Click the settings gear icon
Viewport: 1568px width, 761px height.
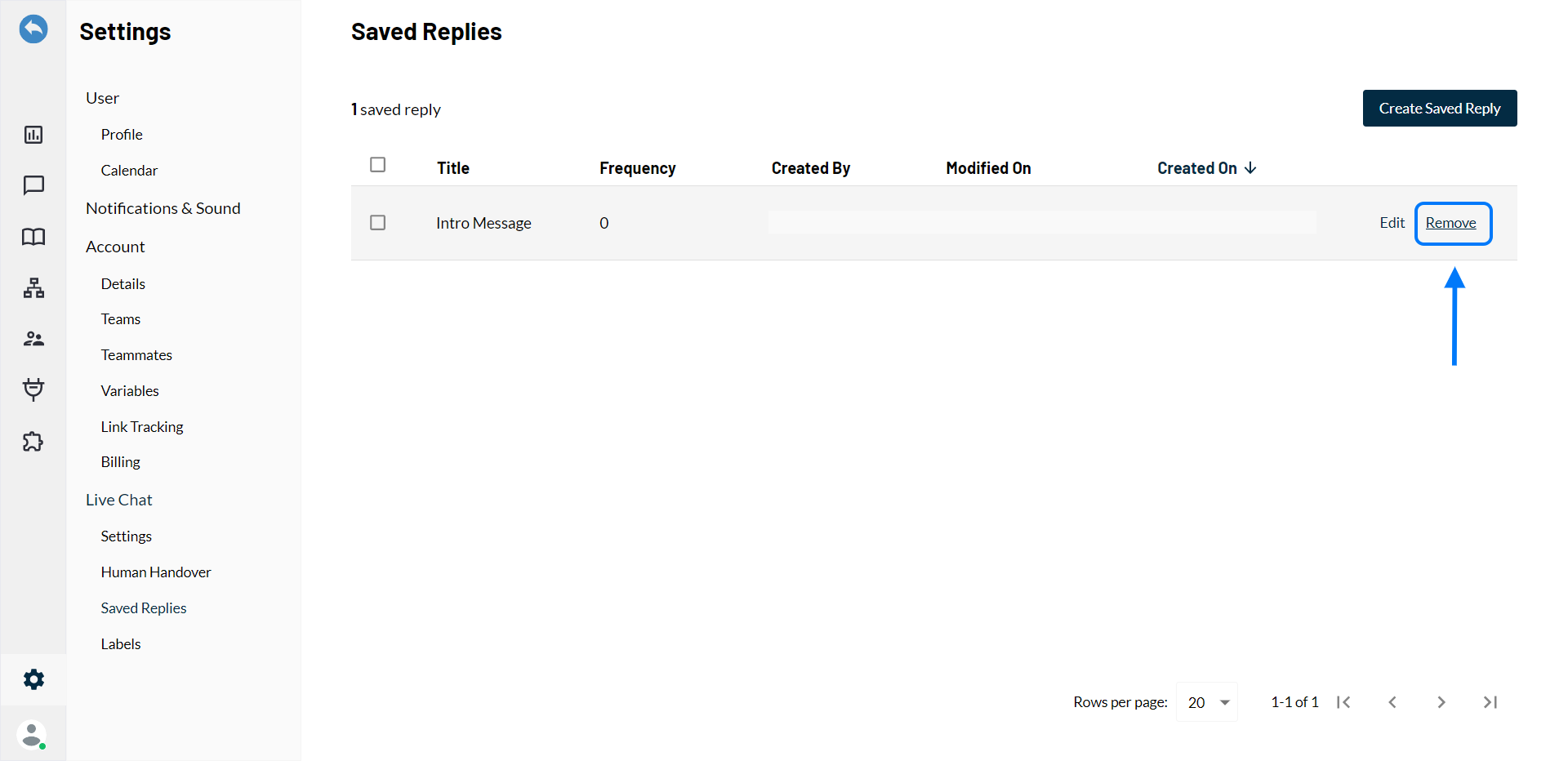point(33,679)
